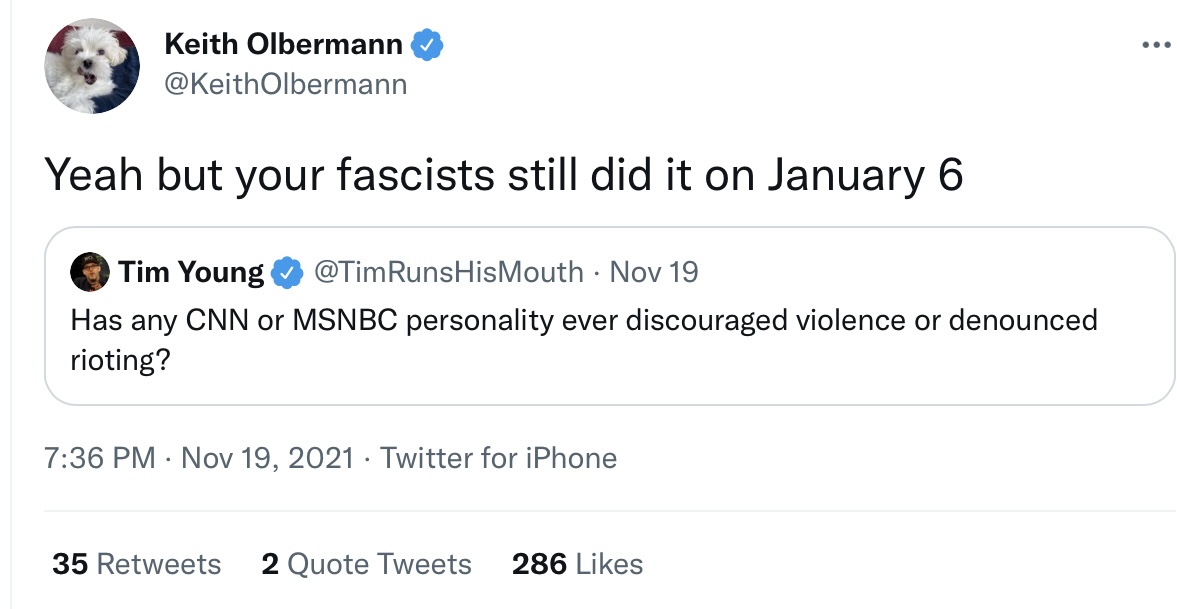Click the verified badge beside Keith Olbermann
This screenshot has height=609, width=1177.
click(x=427, y=45)
